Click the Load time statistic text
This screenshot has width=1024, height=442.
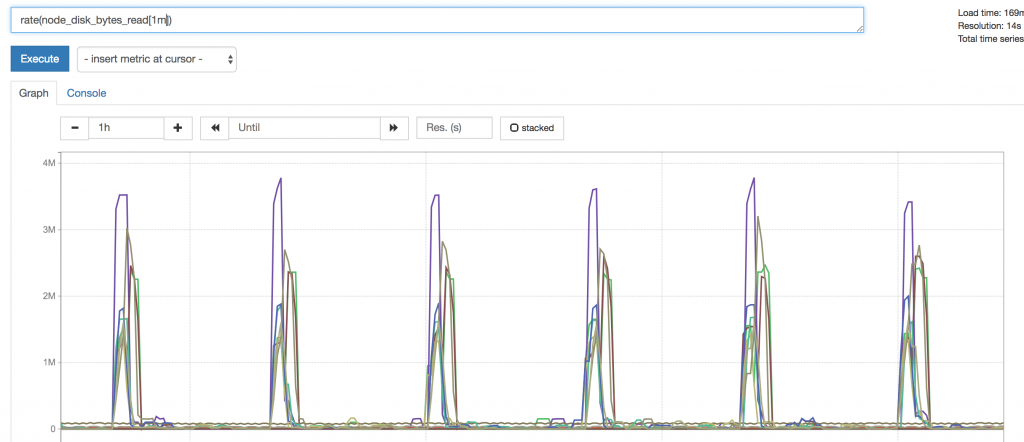990,12
